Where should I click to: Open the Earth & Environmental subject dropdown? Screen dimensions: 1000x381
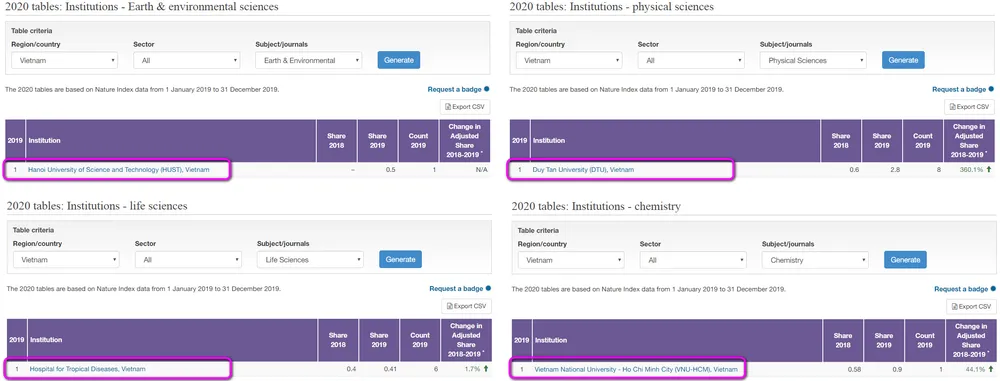308,61
